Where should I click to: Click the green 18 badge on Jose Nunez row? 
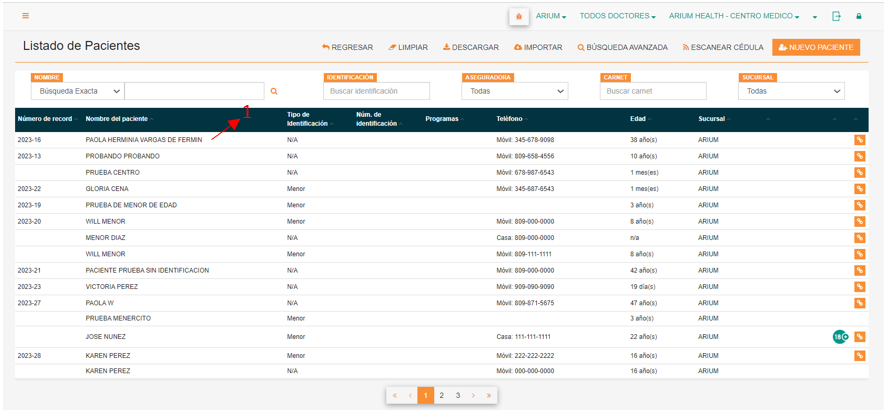tap(840, 337)
